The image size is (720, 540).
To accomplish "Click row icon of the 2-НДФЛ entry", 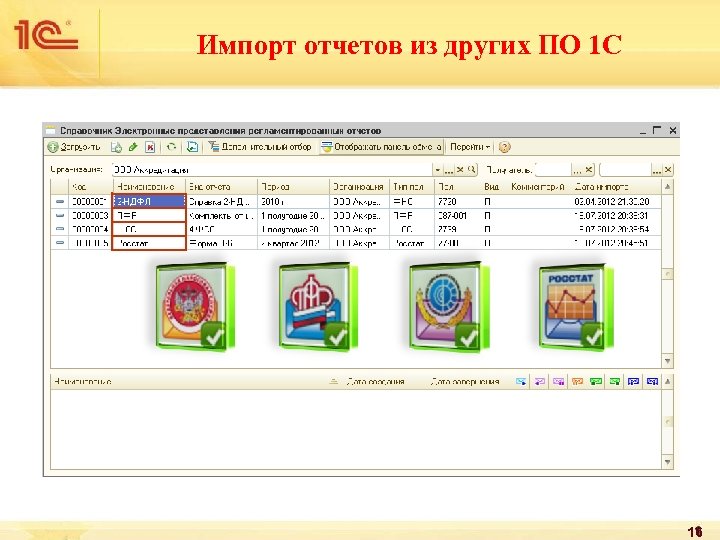I will coord(60,202).
